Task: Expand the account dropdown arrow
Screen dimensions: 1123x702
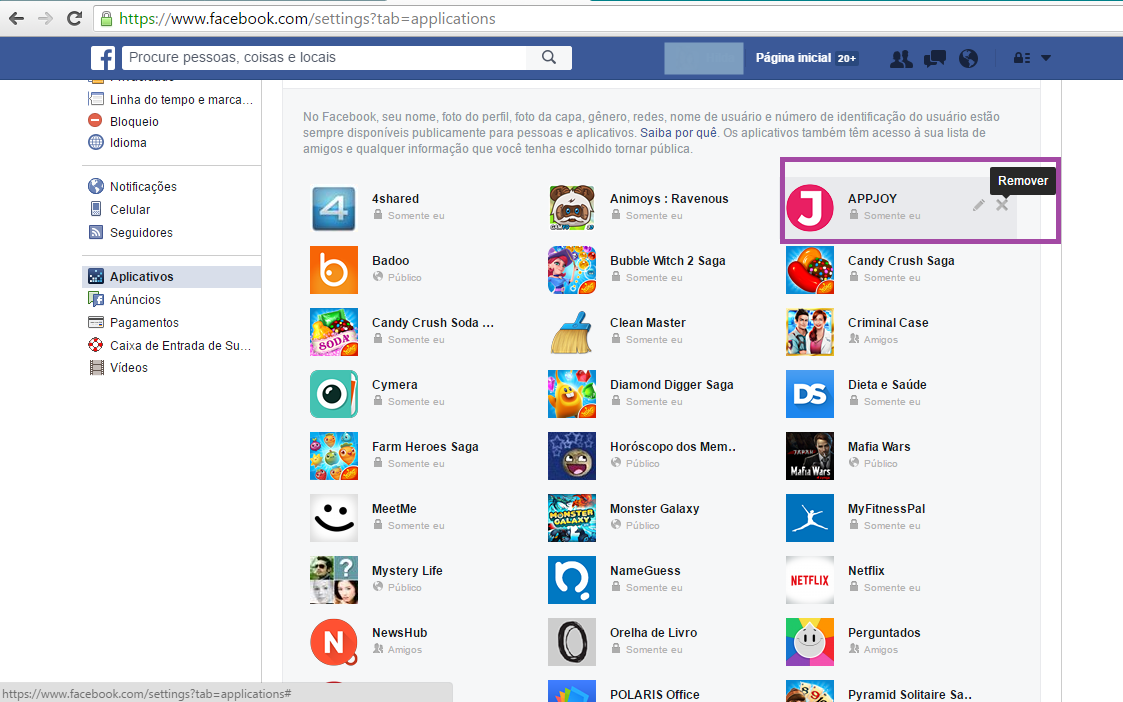Action: [x=1046, y=58]
